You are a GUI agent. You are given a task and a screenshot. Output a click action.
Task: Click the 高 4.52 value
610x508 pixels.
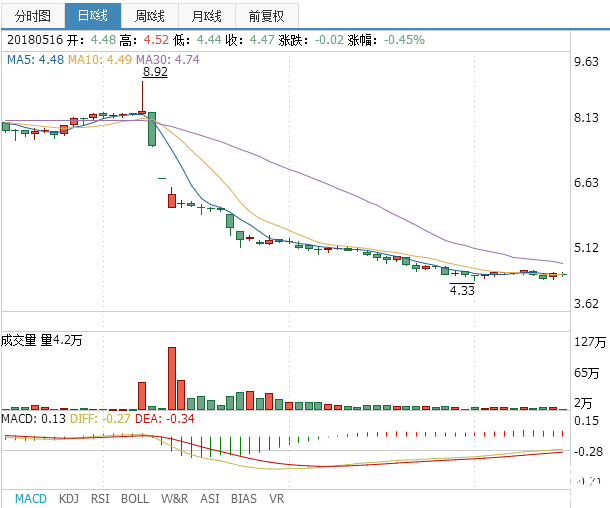[x=156, y=40]
